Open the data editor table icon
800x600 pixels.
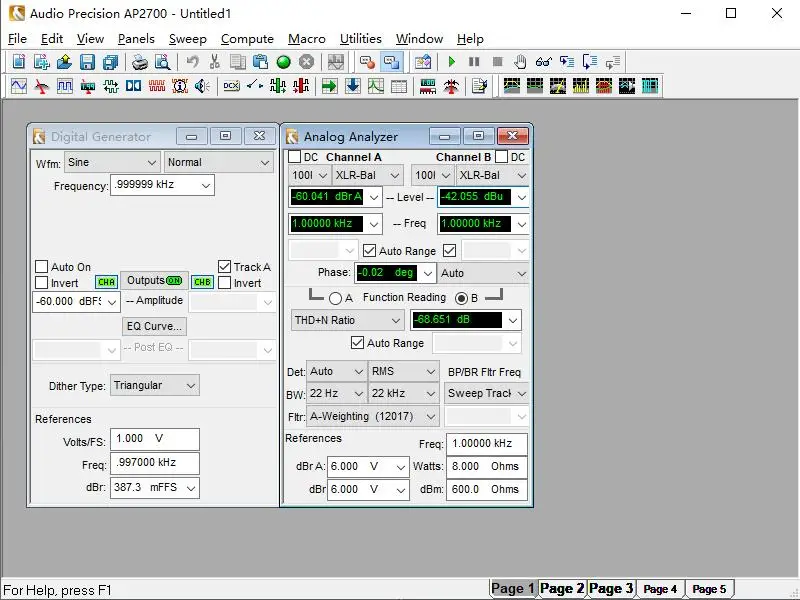click(x=398, y=86)
